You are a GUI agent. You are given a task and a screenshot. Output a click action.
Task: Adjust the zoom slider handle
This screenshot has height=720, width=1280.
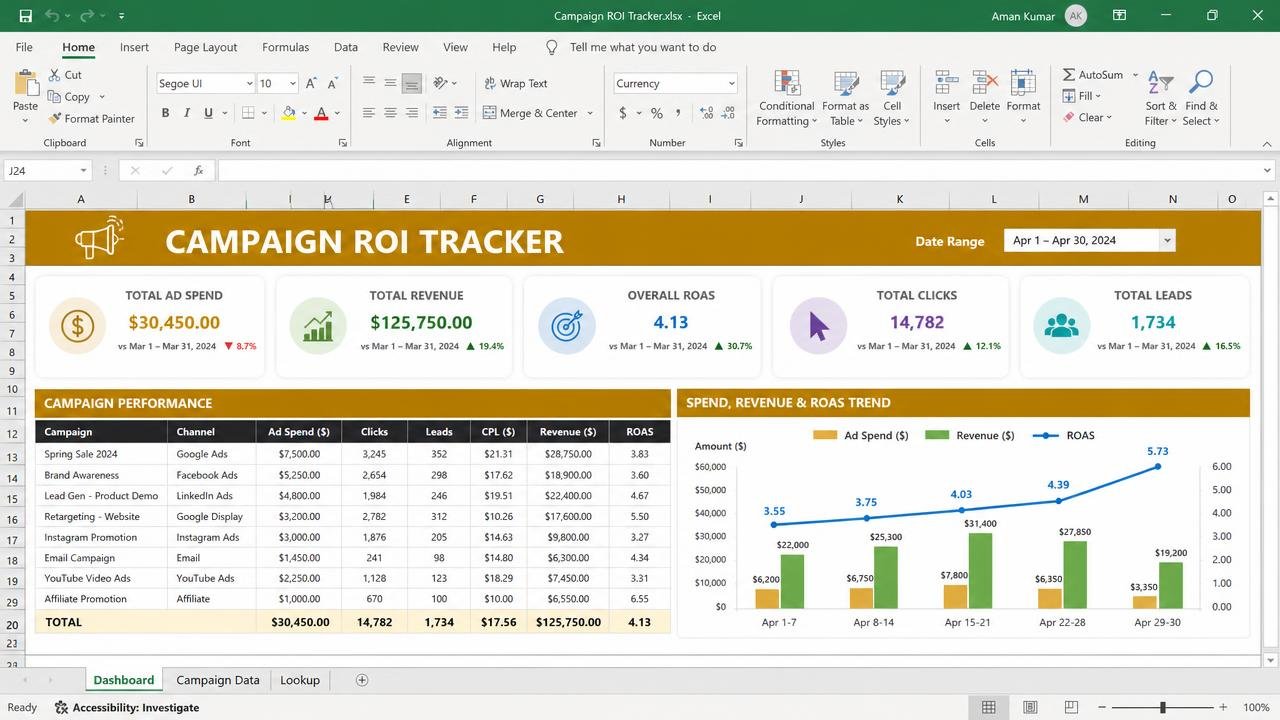pos(1162,707)
